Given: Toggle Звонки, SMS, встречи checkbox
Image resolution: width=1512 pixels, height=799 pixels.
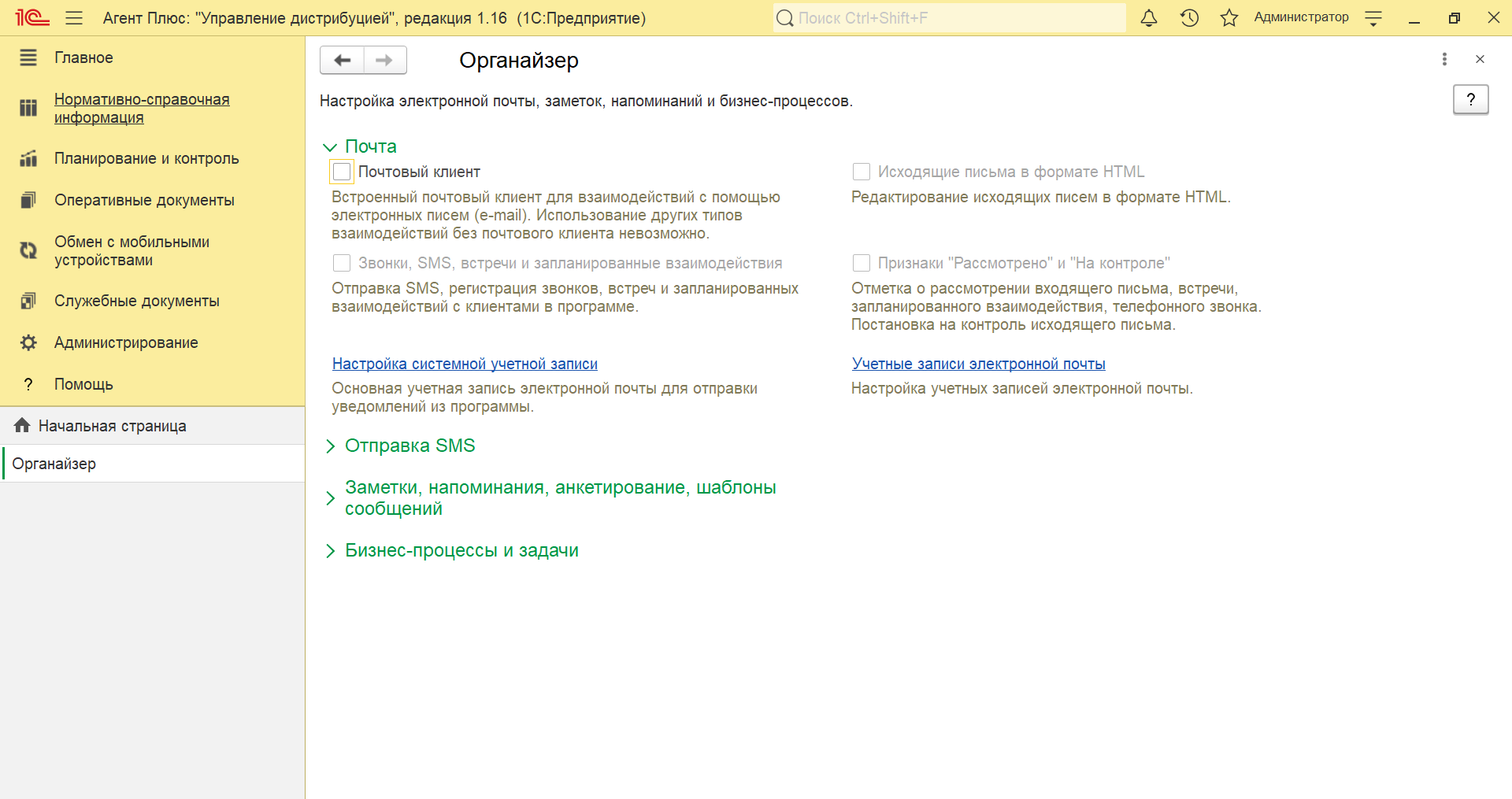Looking at the screenshot, I should [342, 263].
